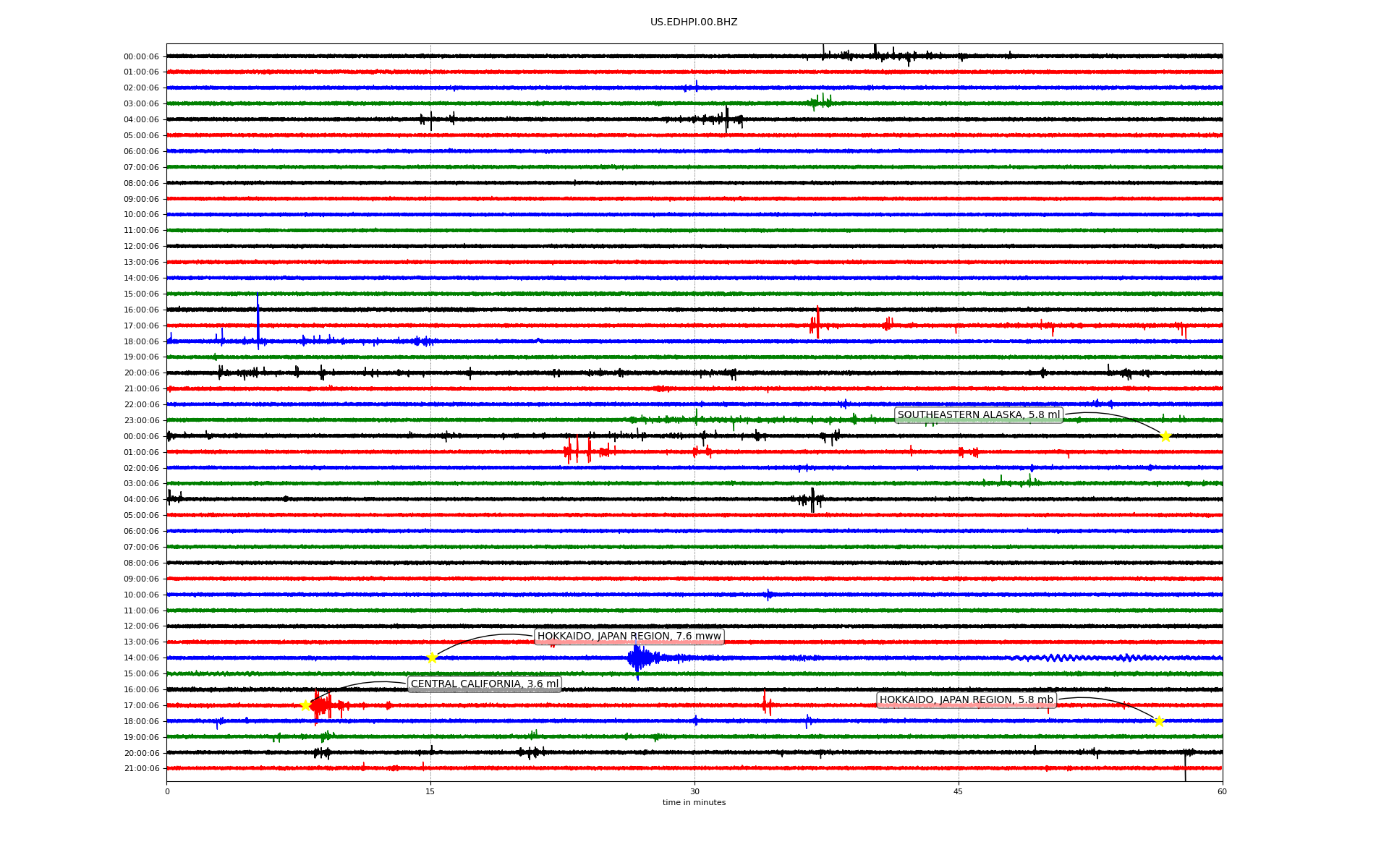The height and width of the screenshot is (868, 1389).
Task: Click the 15 tick on the x-axis
Action: (x=430, y=791)
